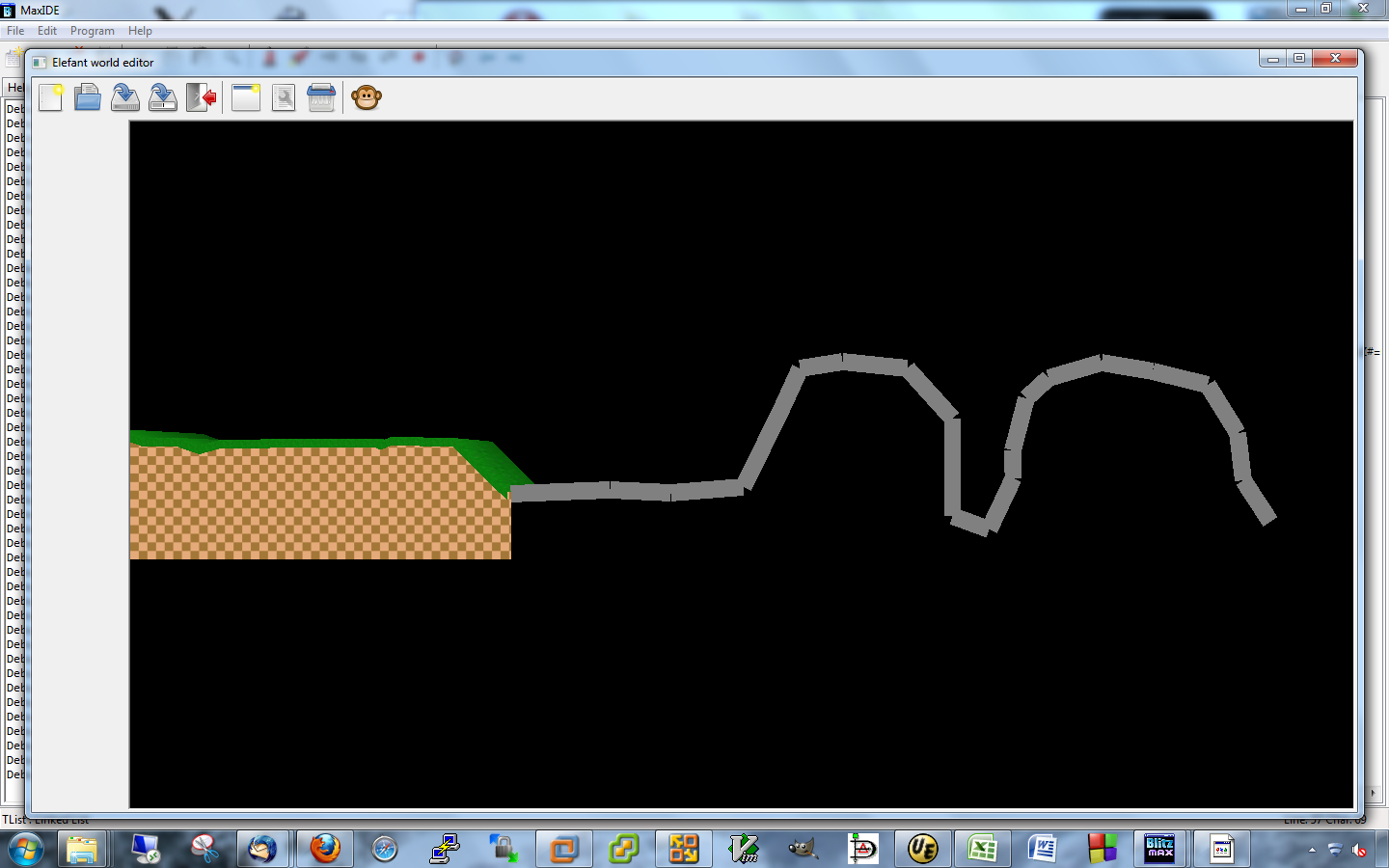Image resolution: width=1389 pixels, height=868 pixels.
Task: Click the New document icon in the toolbar
Action: tap(50, 97)
